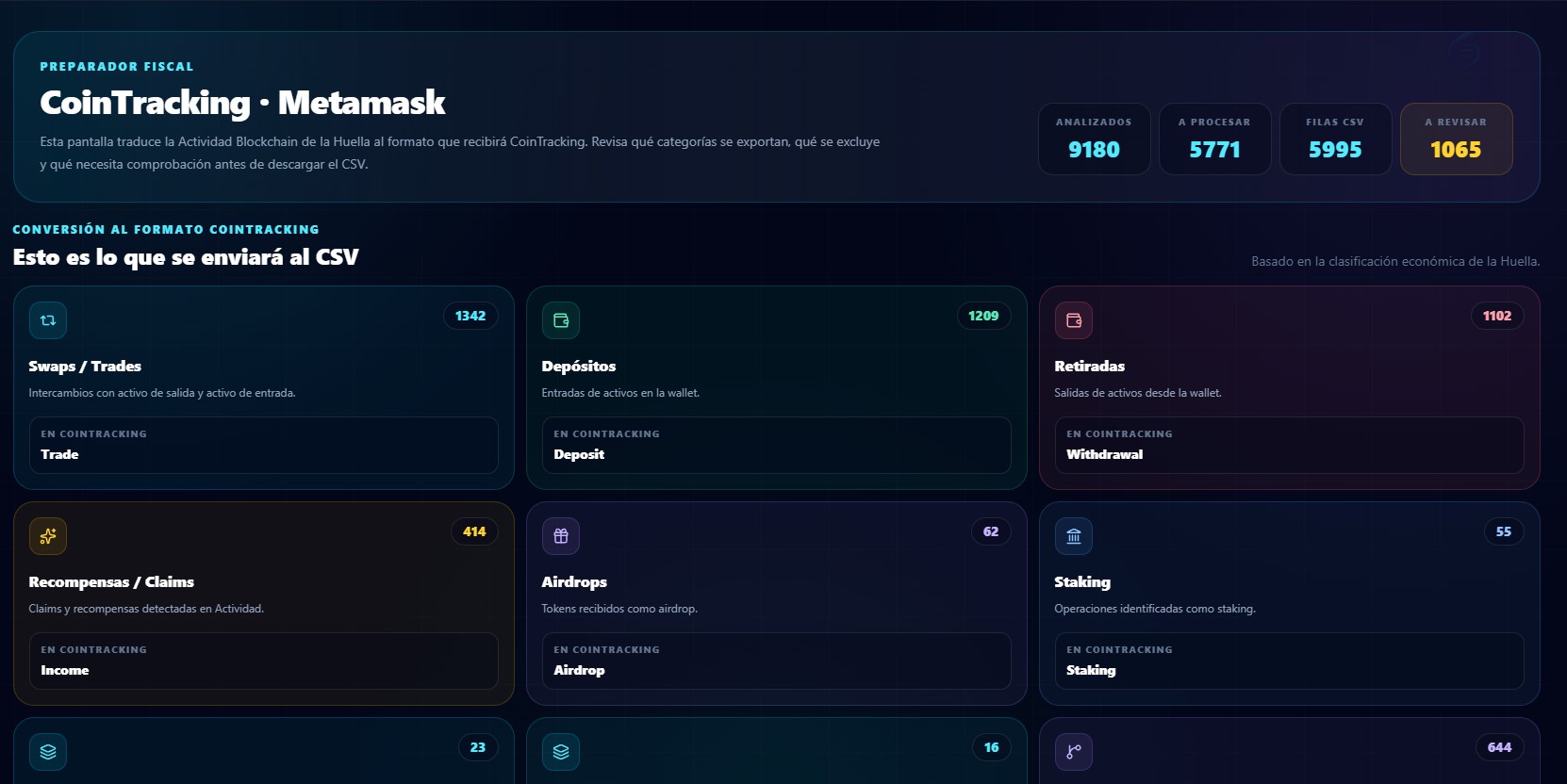The image size is (1567, 784).
Task: Click "Esto es lo que se enviará al CSV" heading
Action: tap(186, 257)
